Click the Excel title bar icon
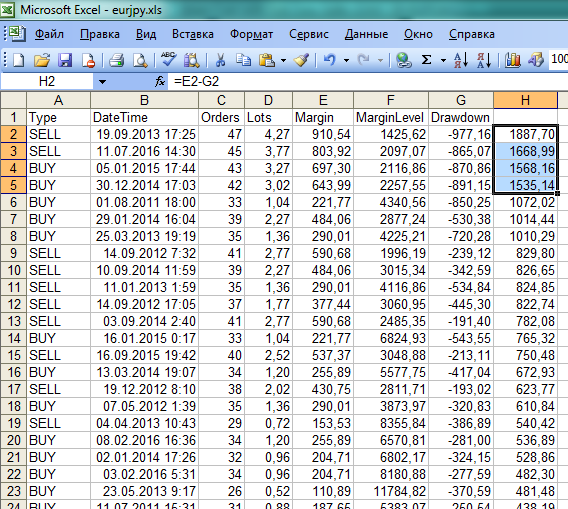Viewport: 568px width, 509px height. (x=7, y=9)
